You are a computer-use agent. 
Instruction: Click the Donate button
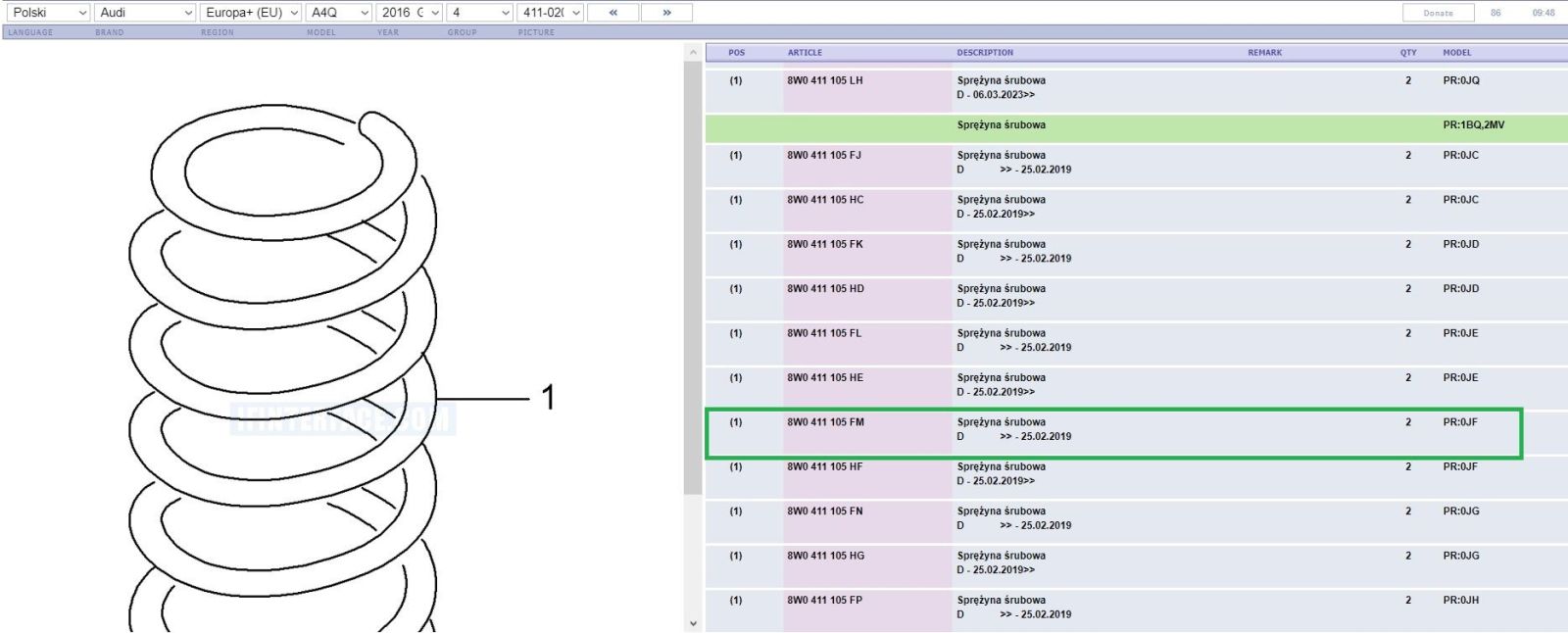tap(1438, 13)
